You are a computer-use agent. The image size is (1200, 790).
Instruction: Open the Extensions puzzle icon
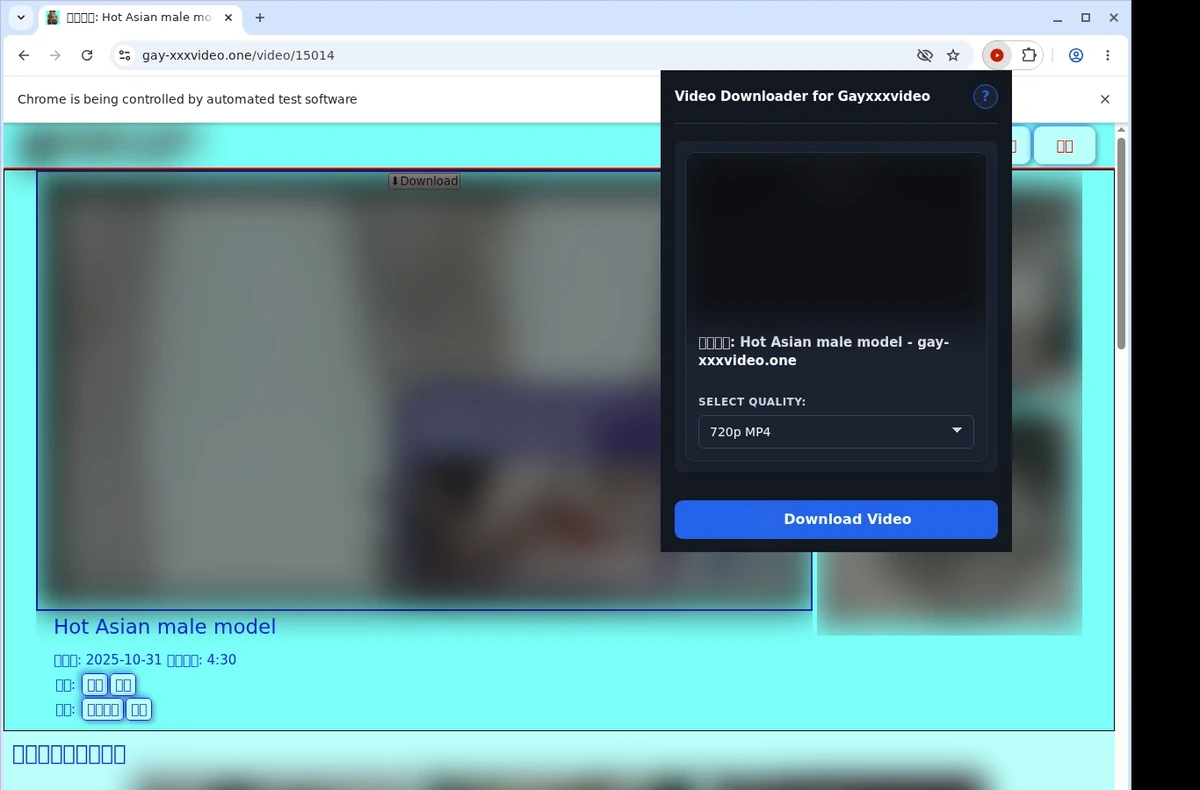[1028, 56]
